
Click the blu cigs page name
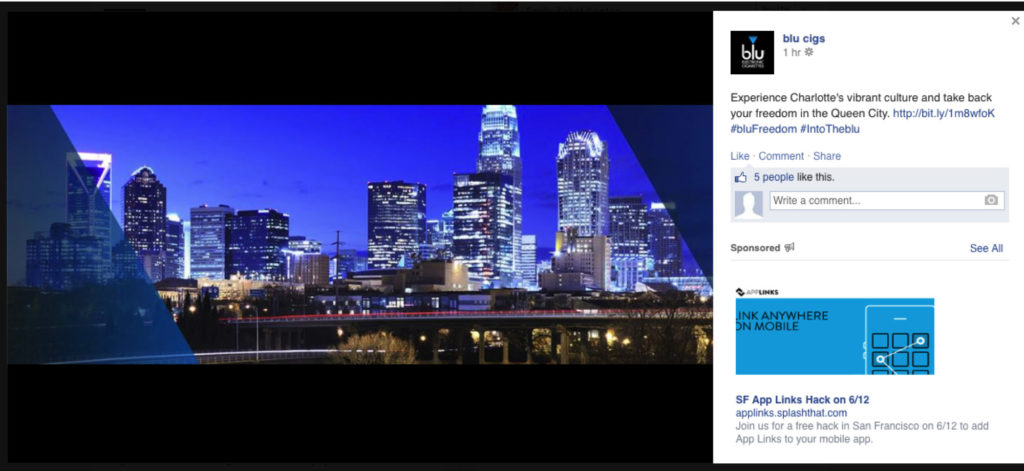tap(803, 39)
